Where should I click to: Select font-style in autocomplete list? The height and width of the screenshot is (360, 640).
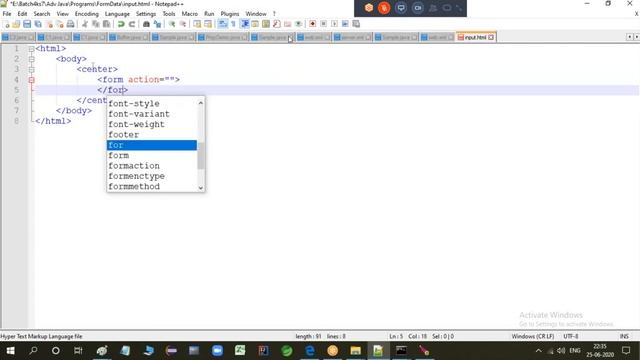[x=152, y=104]
